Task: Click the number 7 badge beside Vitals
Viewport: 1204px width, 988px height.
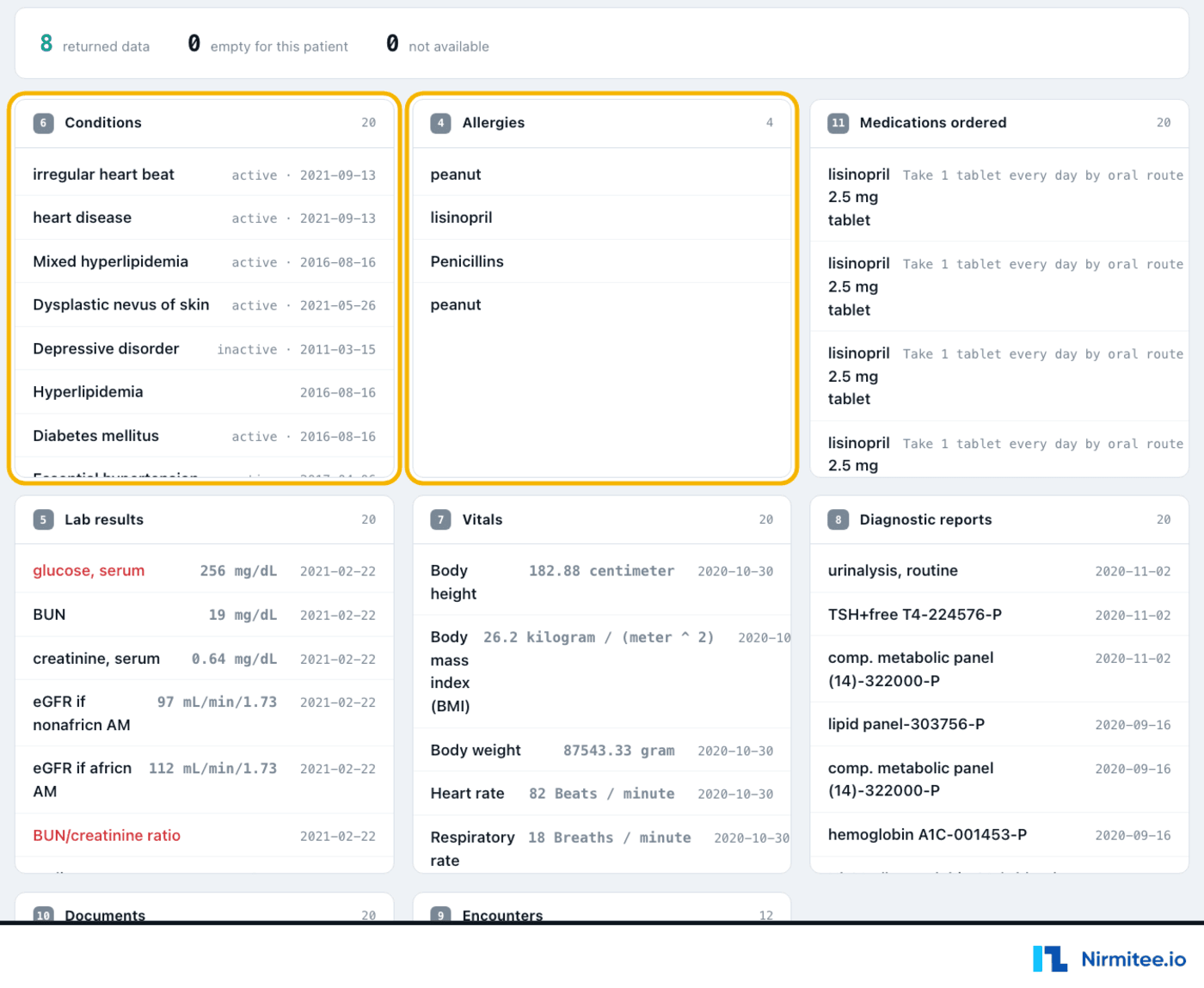Action: (440, 519)
